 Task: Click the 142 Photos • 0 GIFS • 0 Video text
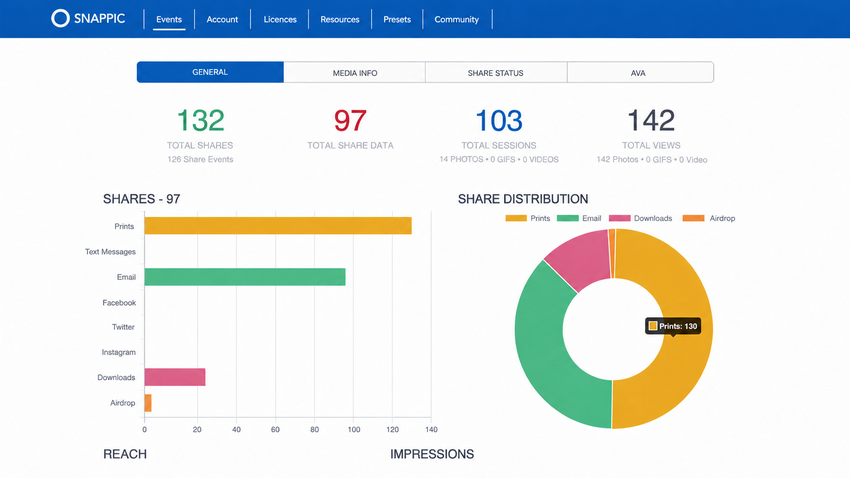tap(652, 160)
